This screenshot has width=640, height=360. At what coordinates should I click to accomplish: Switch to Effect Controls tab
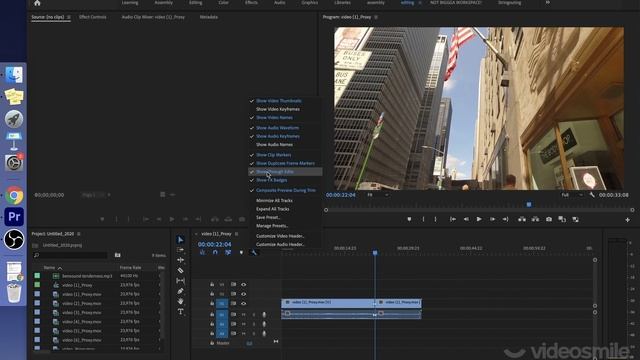[x=93, y=17]
